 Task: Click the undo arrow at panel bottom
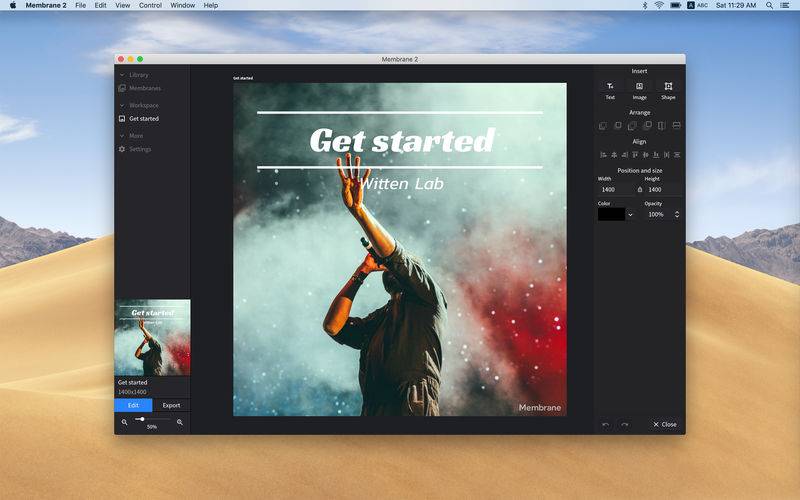pyautogui.click(x=606, y=424)
